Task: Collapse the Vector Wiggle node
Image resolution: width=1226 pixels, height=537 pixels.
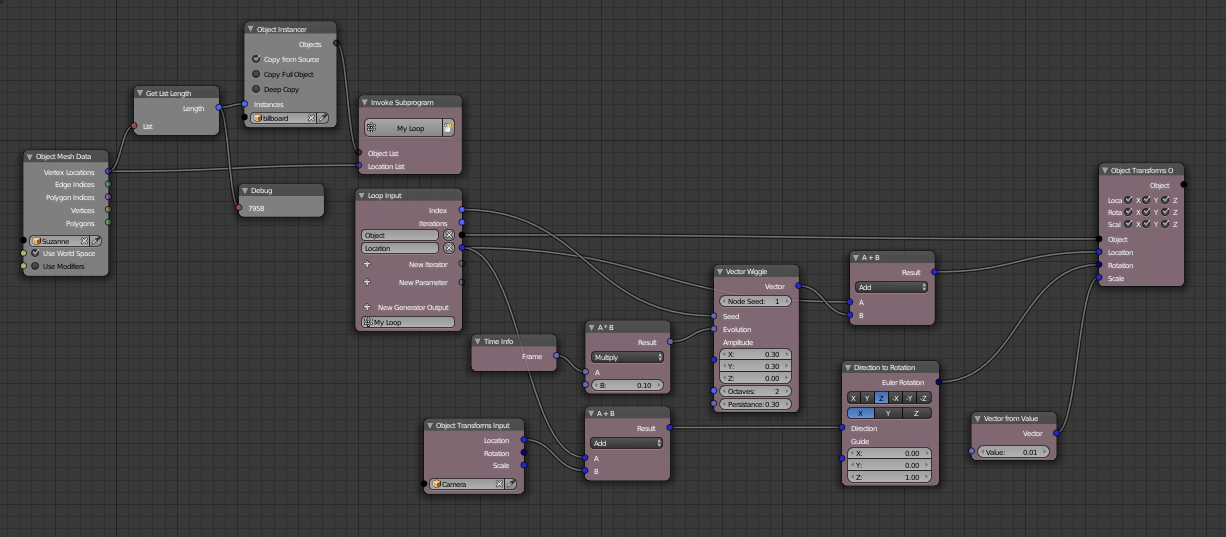Action: (x=721, y=271)
